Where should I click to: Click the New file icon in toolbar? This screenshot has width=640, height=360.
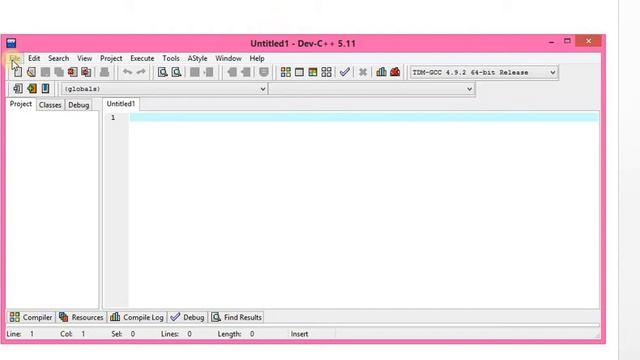coord(18,72)
